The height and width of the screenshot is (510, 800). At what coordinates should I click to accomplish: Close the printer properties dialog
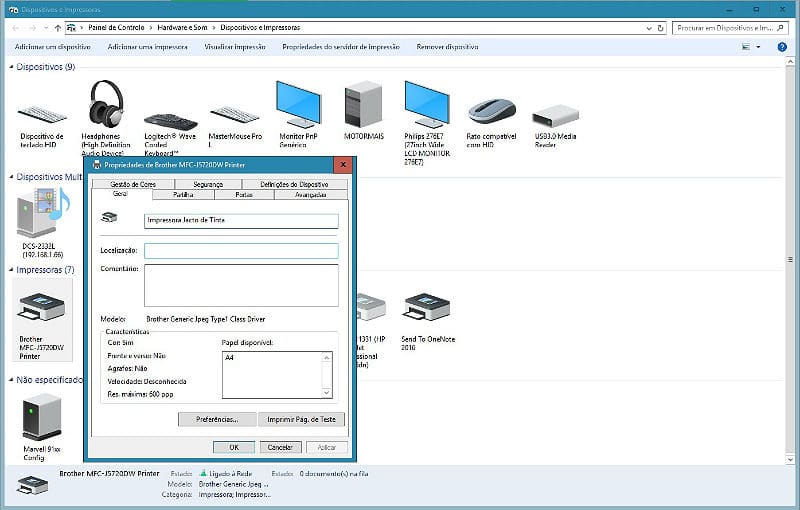click(343, 165)
